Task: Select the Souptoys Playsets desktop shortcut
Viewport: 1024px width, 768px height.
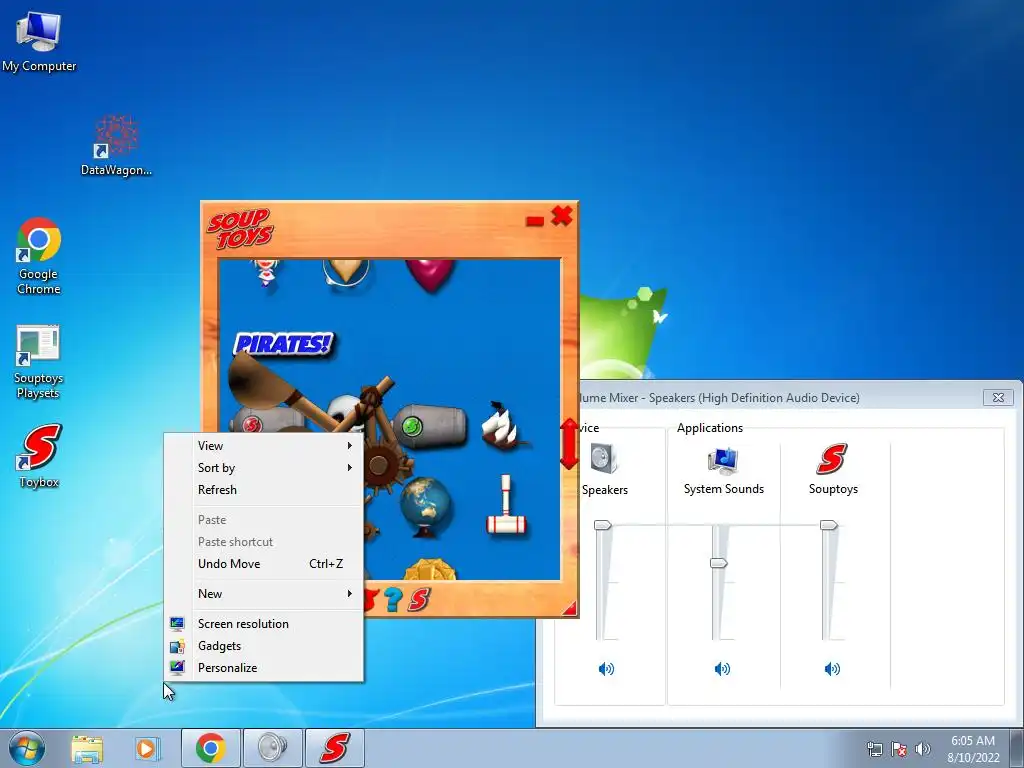Action: click(x=38, y=362)
